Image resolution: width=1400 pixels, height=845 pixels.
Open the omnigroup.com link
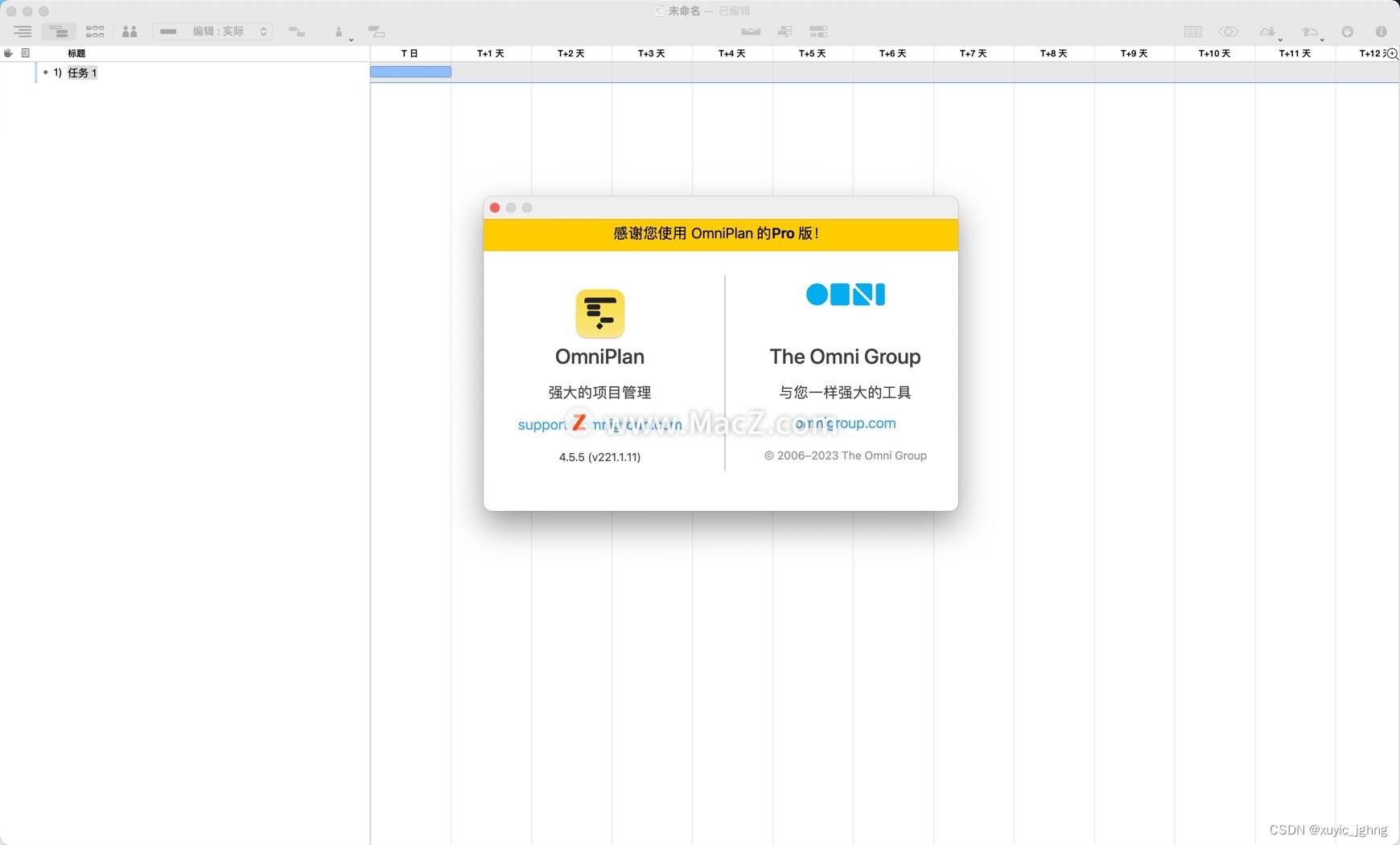click(x=846, y=423)
